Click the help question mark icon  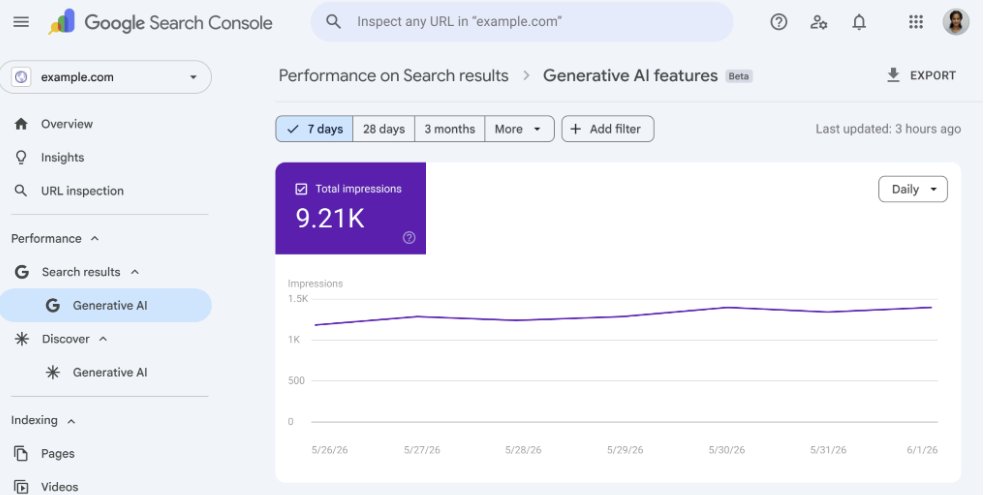tap(778, 22)
